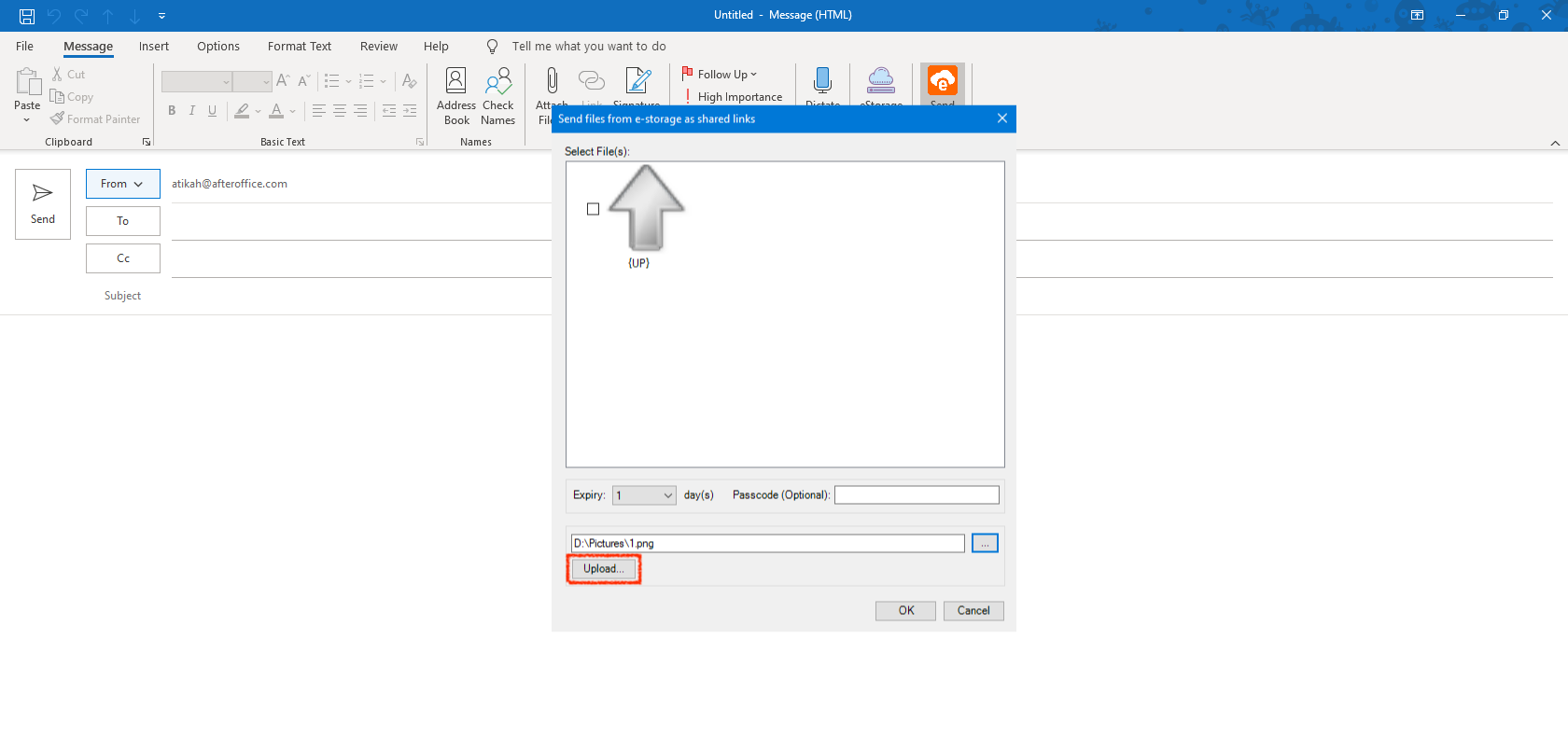Switch to the Insert ribbon tab

click(154, 47)
